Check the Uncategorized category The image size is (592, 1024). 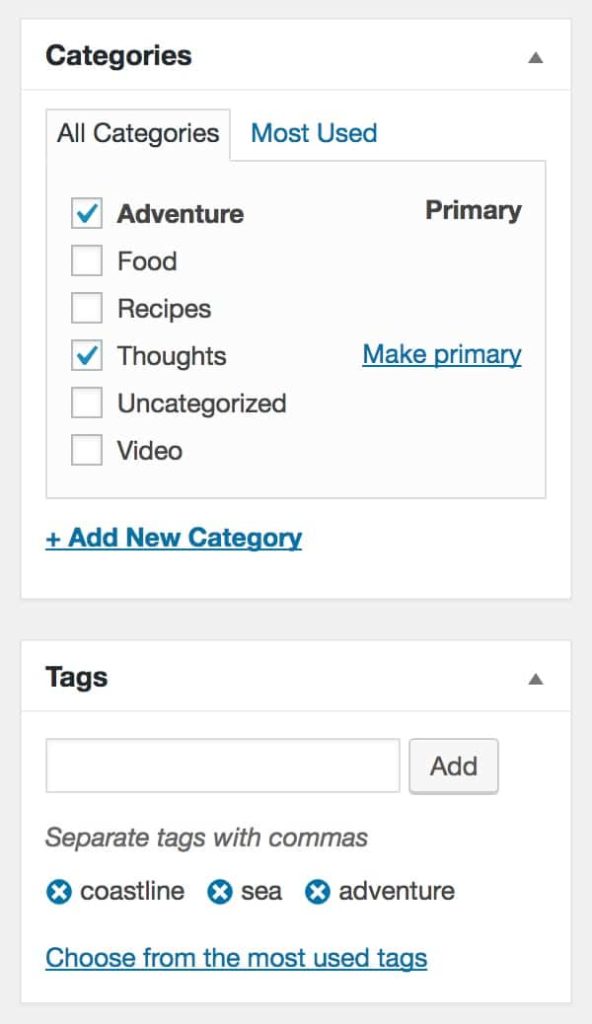point(86,403)
